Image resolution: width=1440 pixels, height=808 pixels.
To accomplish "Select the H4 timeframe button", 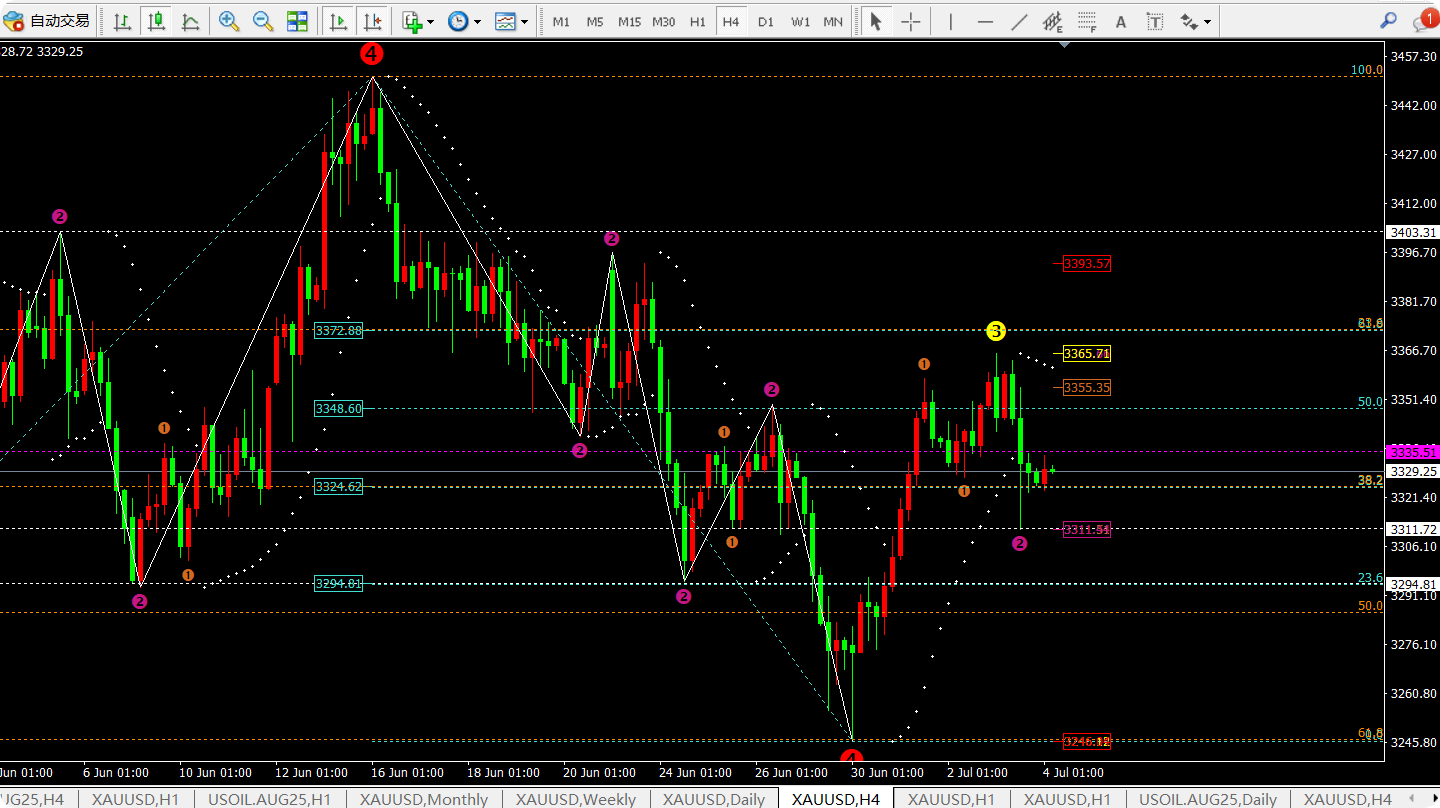I will [x=731, y=21].
